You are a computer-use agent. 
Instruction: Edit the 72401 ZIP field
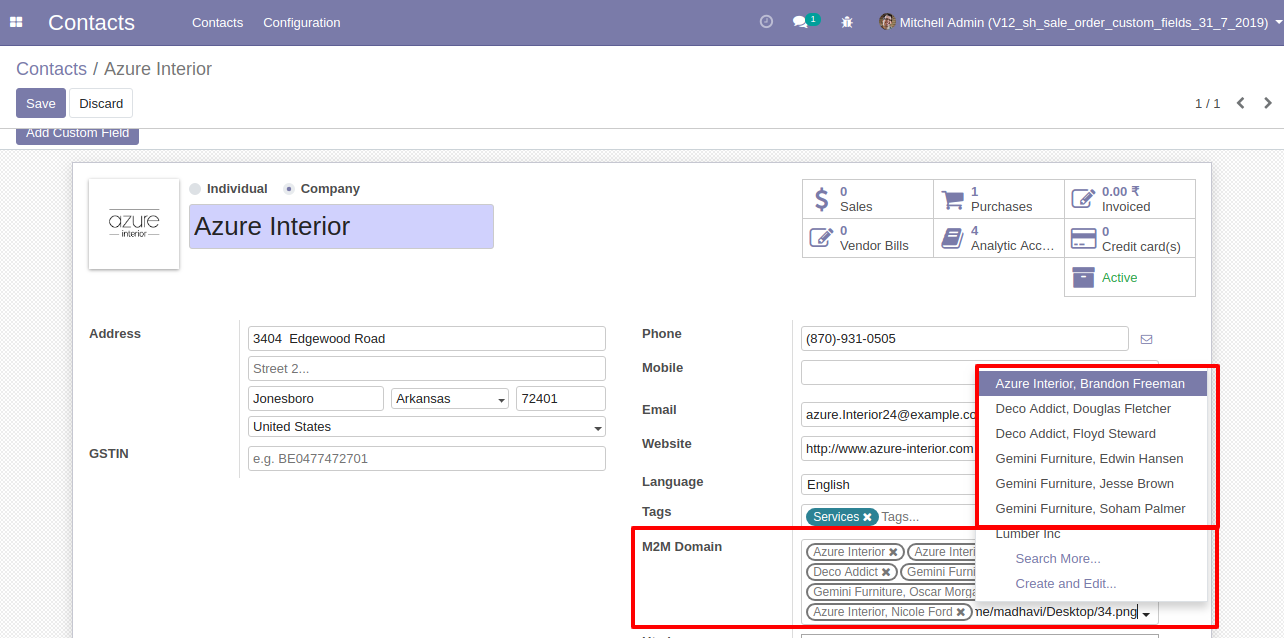pos(561,399)
